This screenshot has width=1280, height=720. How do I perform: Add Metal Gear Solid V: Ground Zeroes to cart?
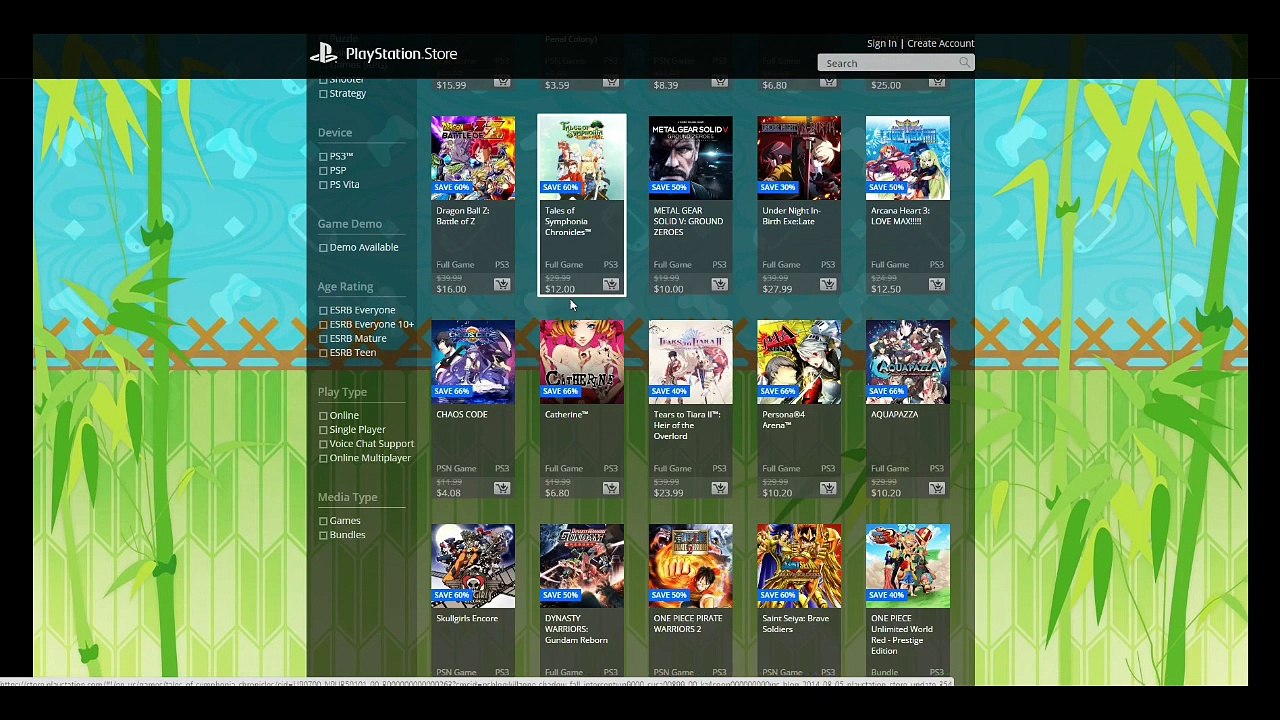pos(719,285)
